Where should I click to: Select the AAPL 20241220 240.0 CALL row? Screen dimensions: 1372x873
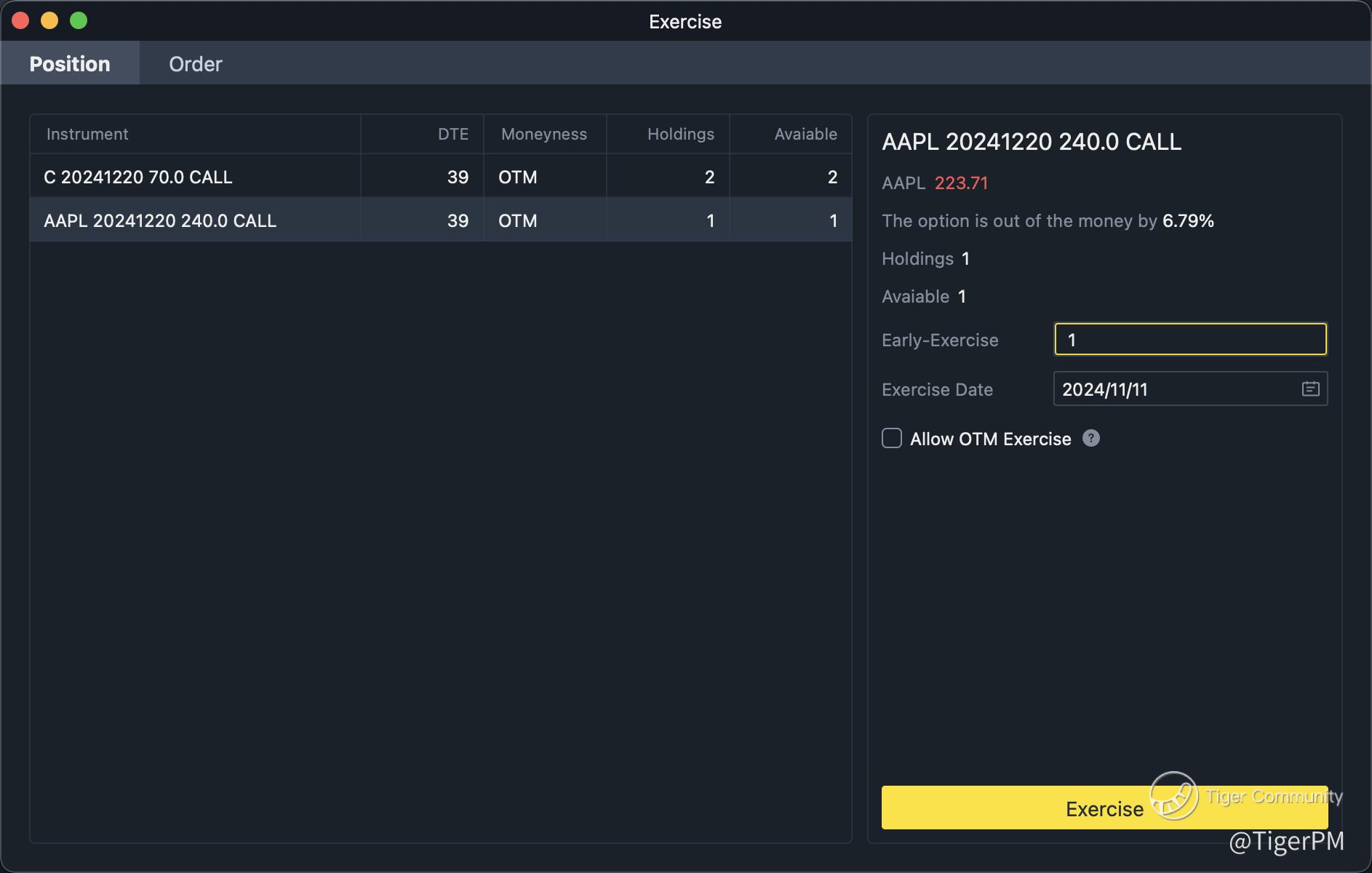[x=441, y=220]
